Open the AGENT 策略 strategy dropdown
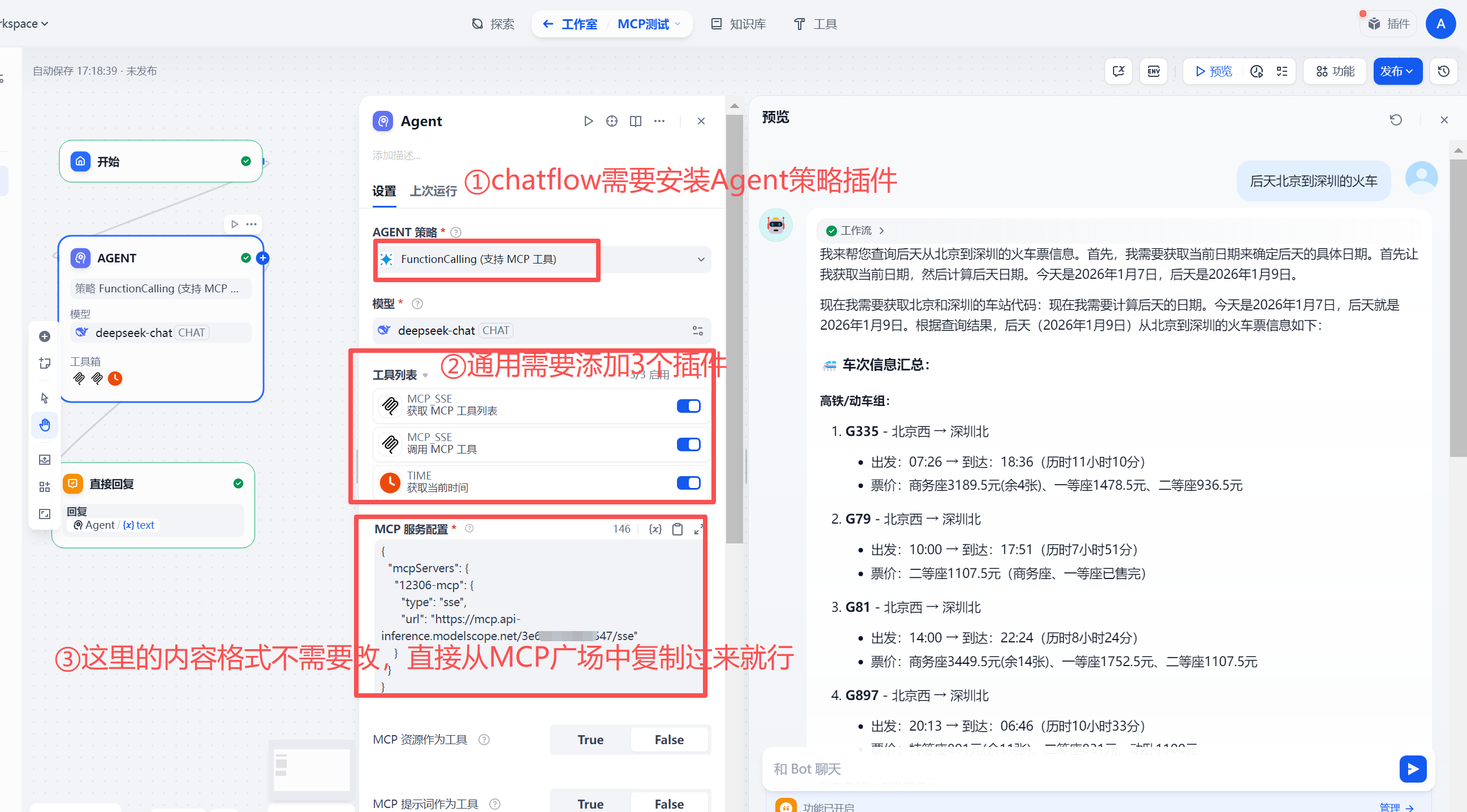This screenshot has height=812, width=1467. click(701, 260)
